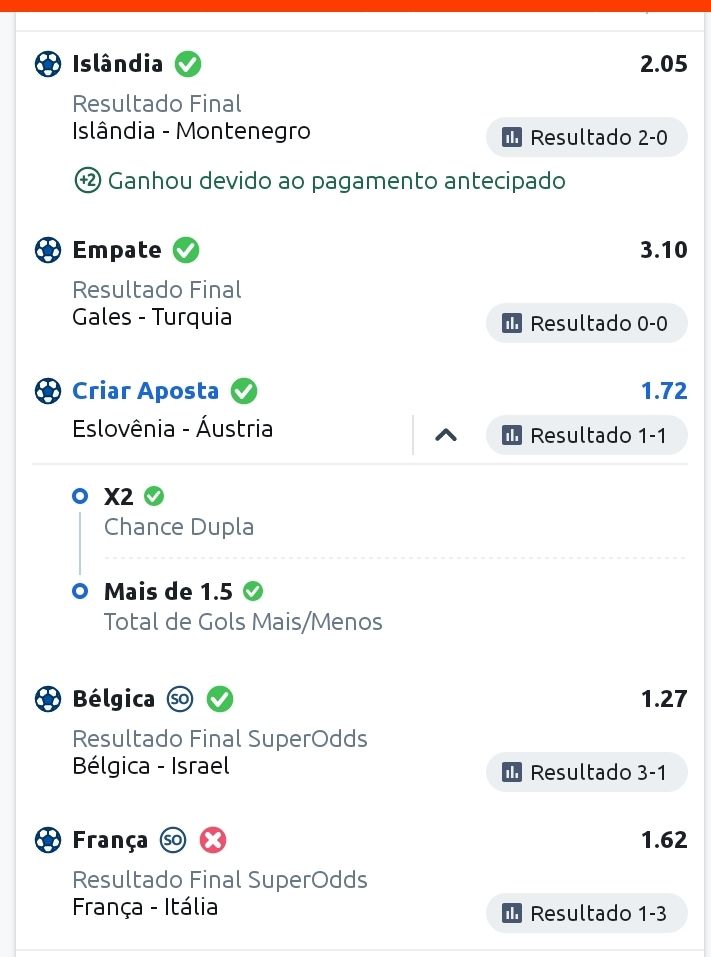Open Resultado 2-0 stats for Islândia - Montenegro
This screenshot has height=957, width=711.
(586, 137)
